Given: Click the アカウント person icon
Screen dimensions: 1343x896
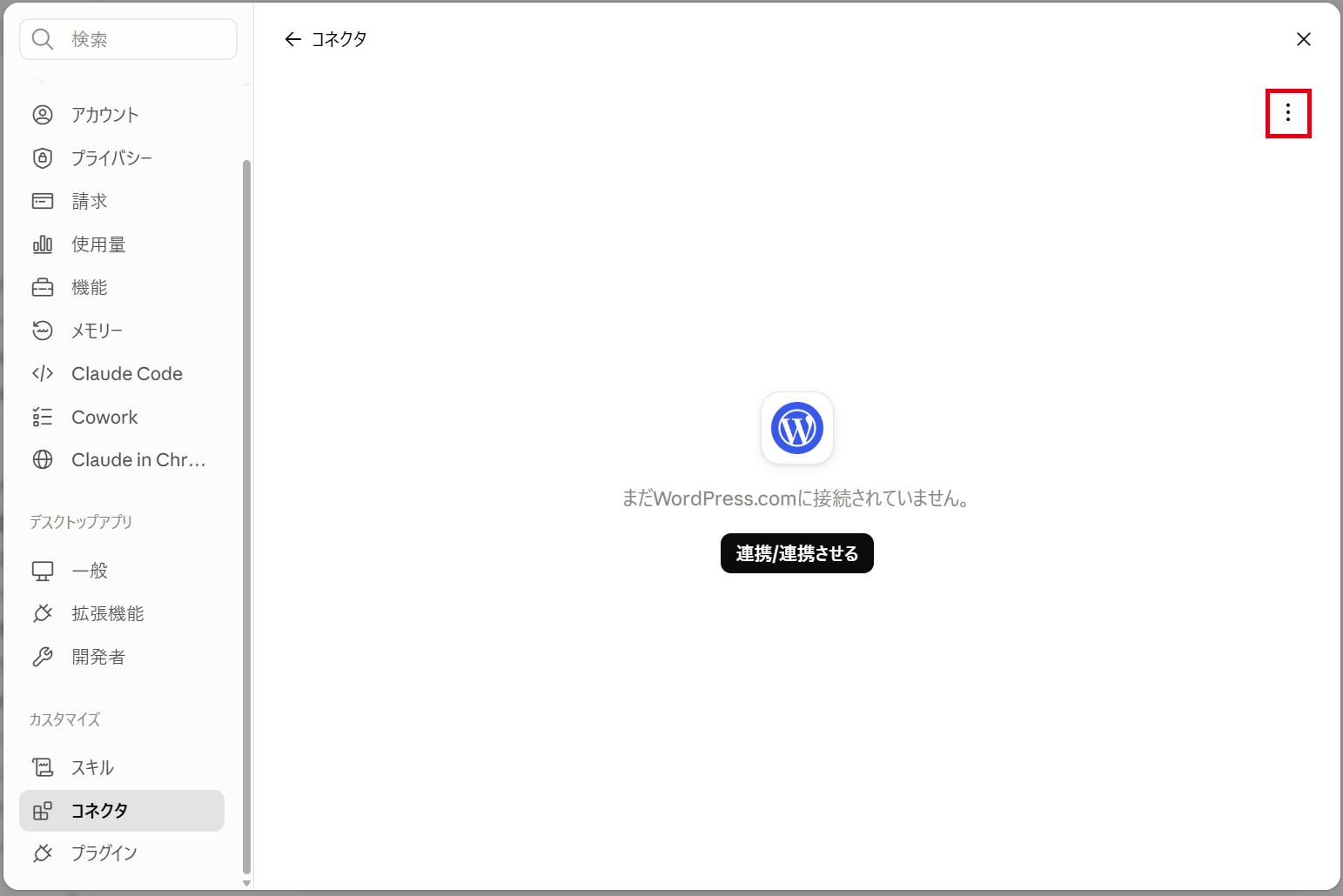Looking at the screenshot, I should [43, 115].
